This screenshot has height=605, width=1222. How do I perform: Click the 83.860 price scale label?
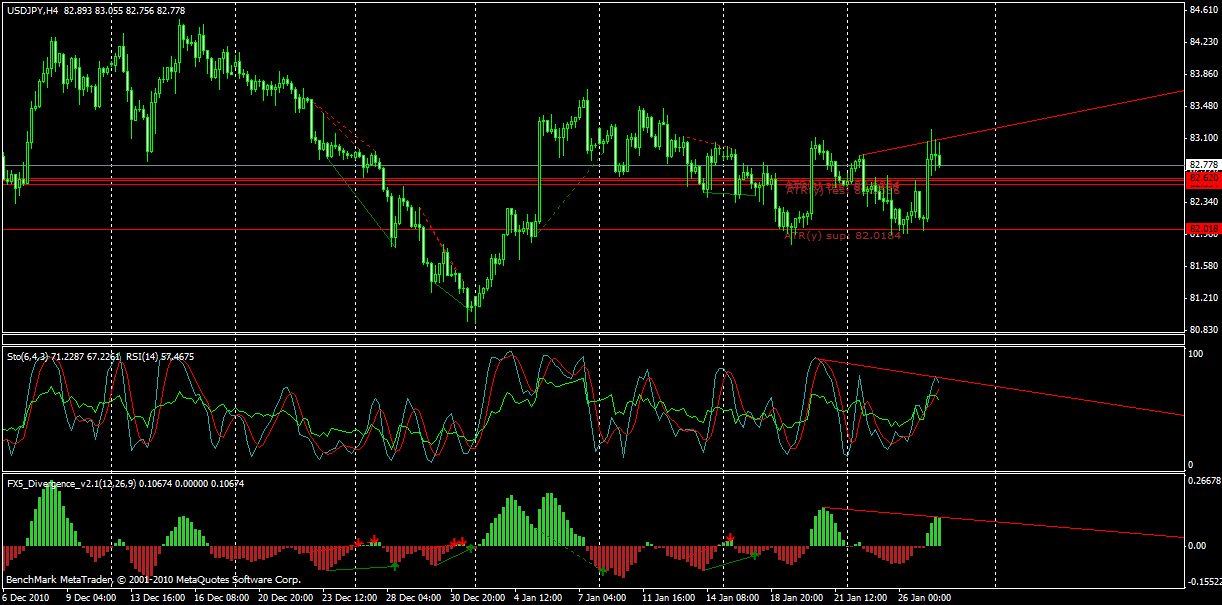pos(1203,74)
